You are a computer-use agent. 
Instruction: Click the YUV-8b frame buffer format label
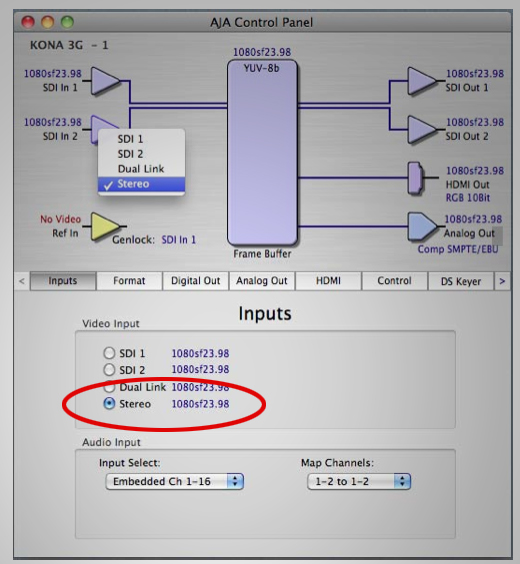261,68
